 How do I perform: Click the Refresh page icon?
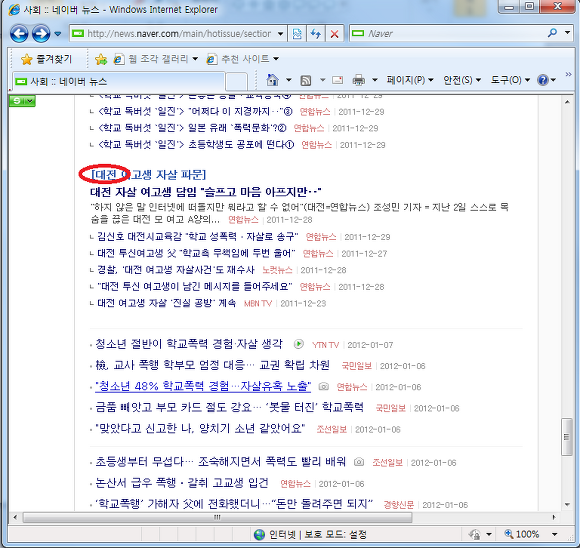[x=316, y=34]
